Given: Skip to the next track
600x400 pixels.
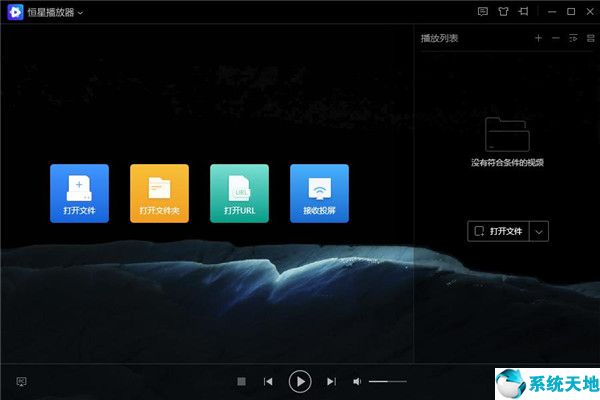Looking at the screenshot, I should (331, 381).
